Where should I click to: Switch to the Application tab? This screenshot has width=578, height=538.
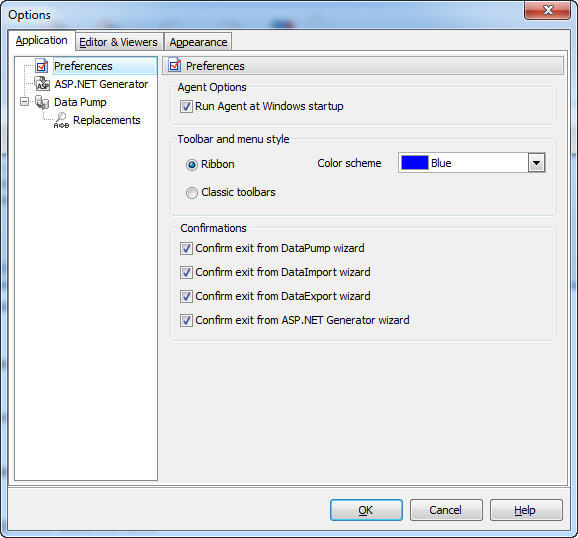click(x=42, y=40)
